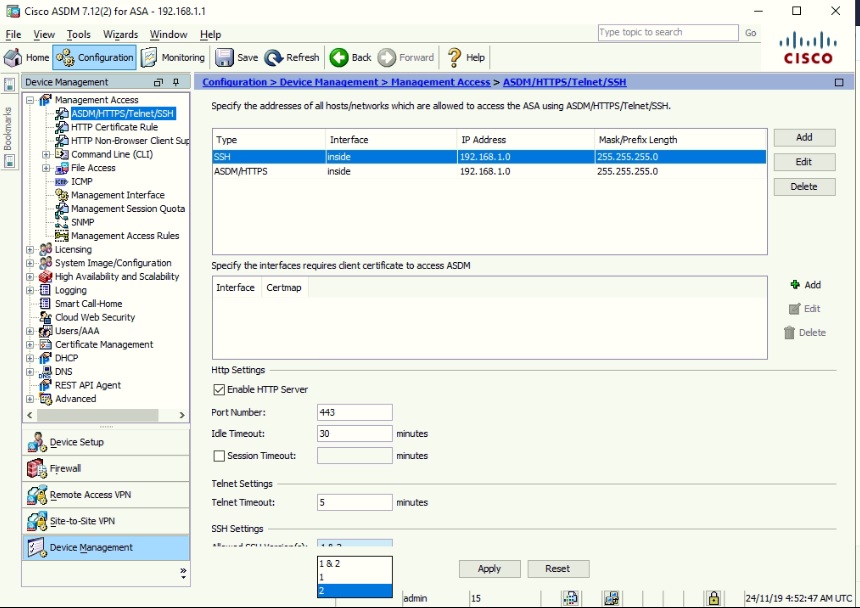Expand the DHCP node

(30, 358)
